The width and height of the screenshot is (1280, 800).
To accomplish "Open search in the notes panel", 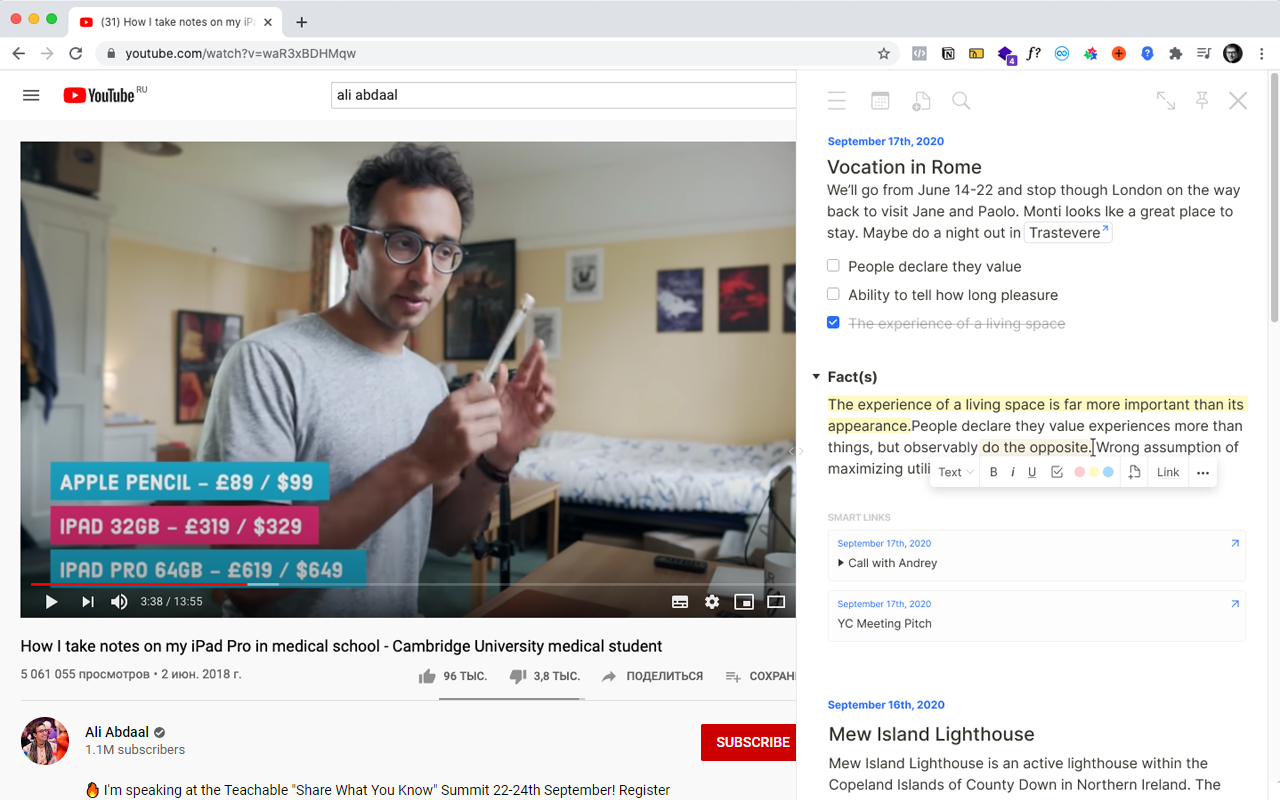I will tap(961, 100).
